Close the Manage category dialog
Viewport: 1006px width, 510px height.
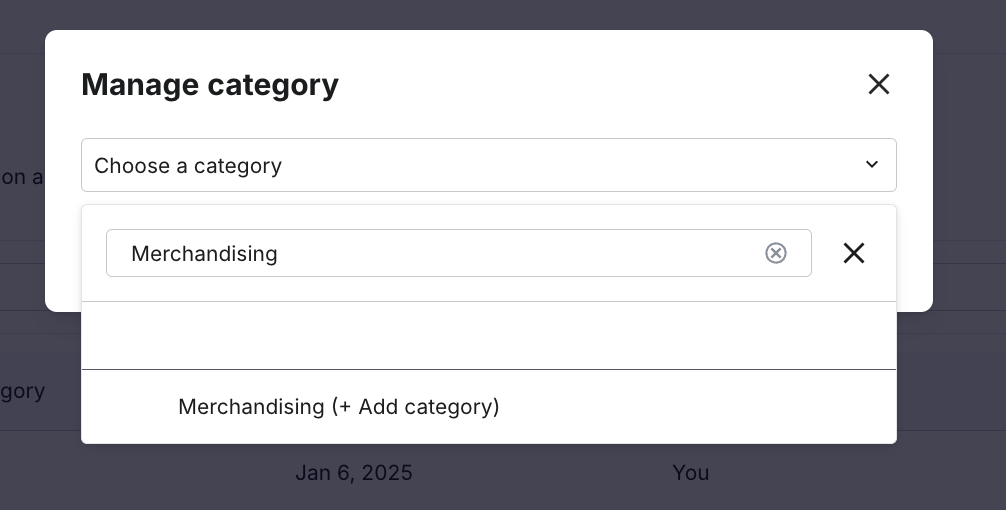click(x=878, y=84)
